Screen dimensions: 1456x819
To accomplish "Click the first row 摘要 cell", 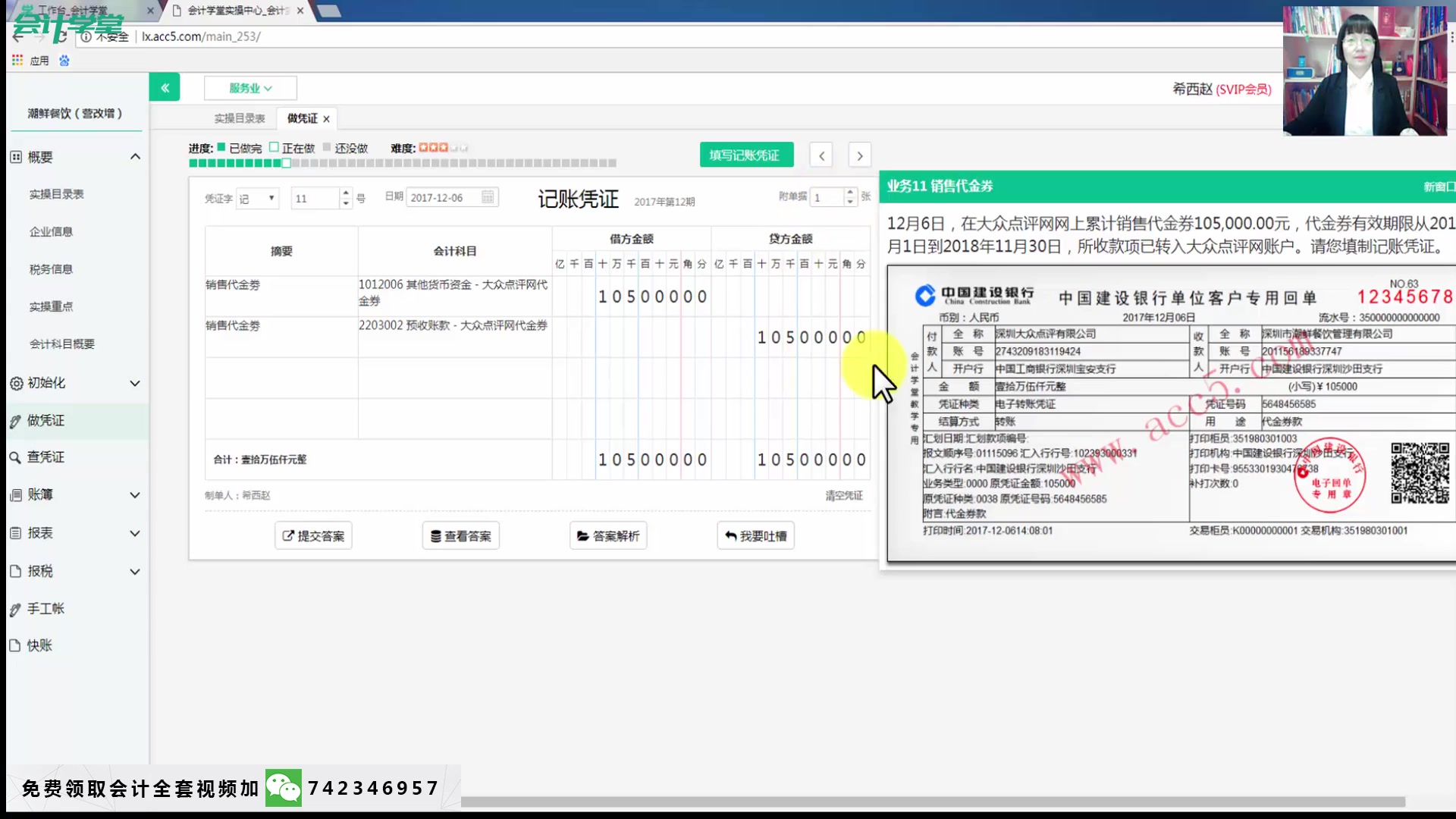I will [x=281, y=296].
